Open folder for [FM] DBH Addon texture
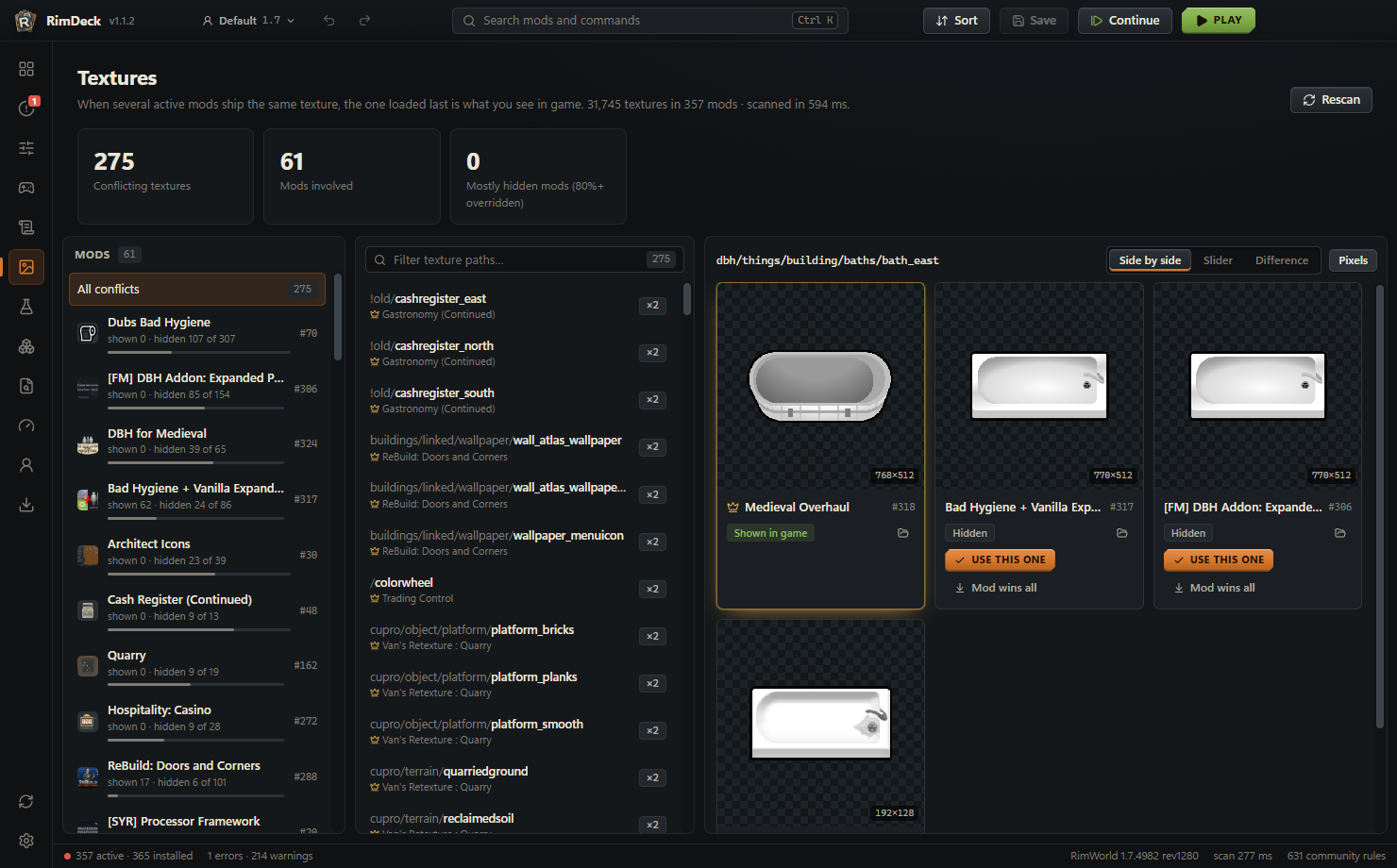 click(x=1340, y=533)
